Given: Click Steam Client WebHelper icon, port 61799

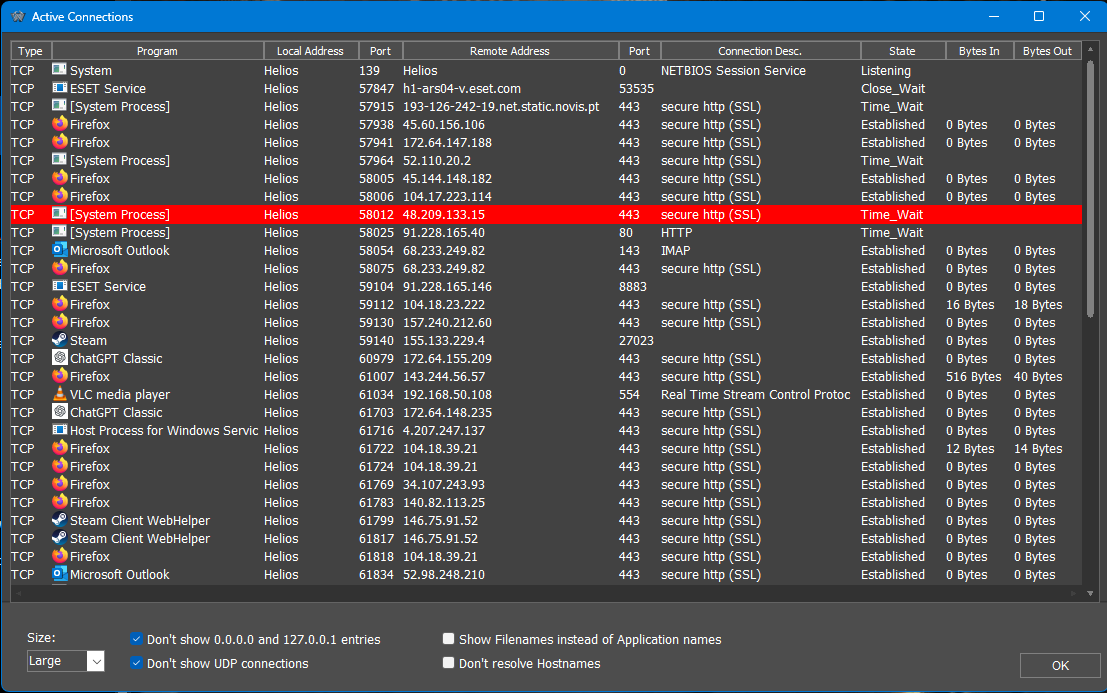Looking at the screenshot, I should pyautogui.click(x=59, y=520).
